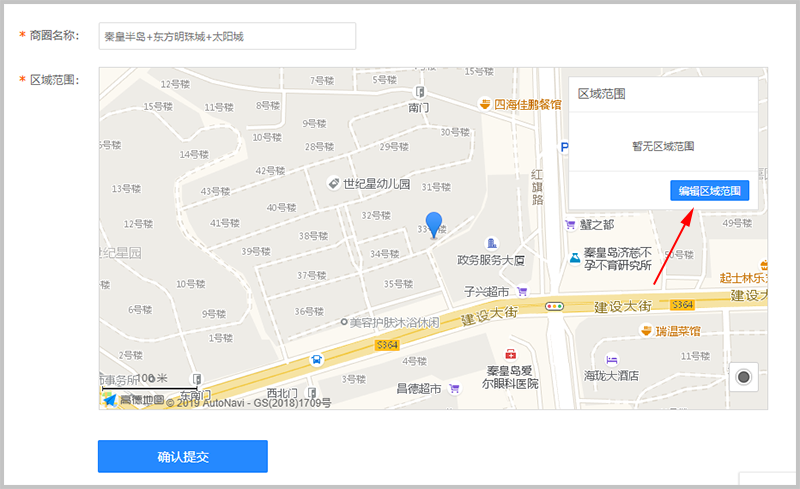The height and width of the screenshot is (489, 800).
Task: Click the 编辑区域范围 button
Action: (709, 190)
